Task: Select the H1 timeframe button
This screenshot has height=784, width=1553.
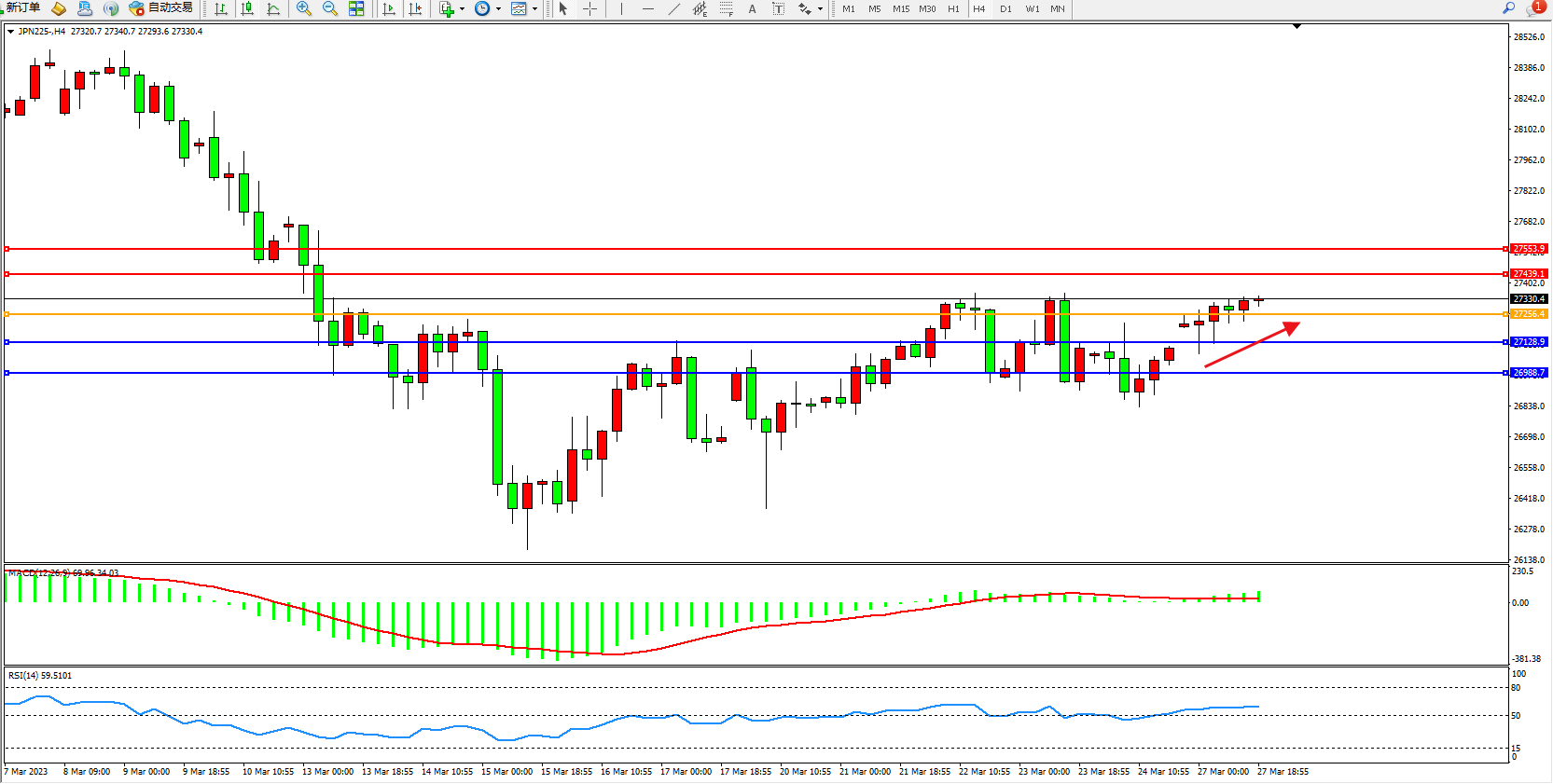Action: 953,8
